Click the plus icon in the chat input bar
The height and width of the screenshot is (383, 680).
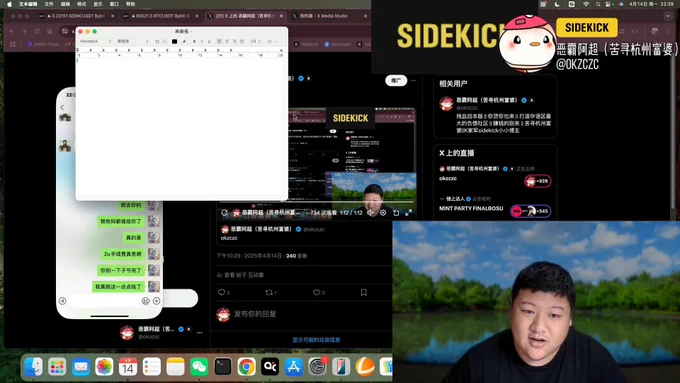[x=157, y=301]
